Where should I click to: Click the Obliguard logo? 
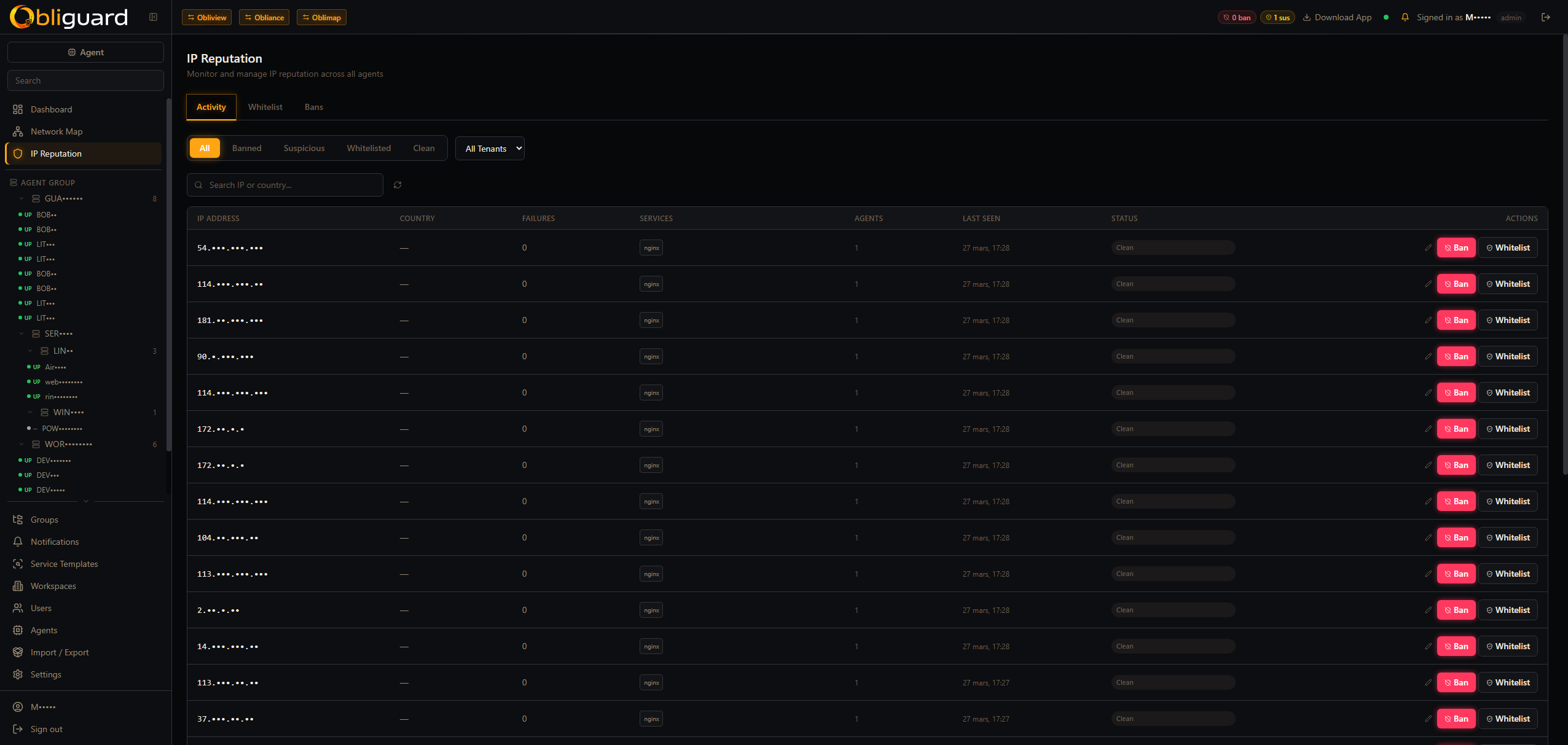pos(68,17)
